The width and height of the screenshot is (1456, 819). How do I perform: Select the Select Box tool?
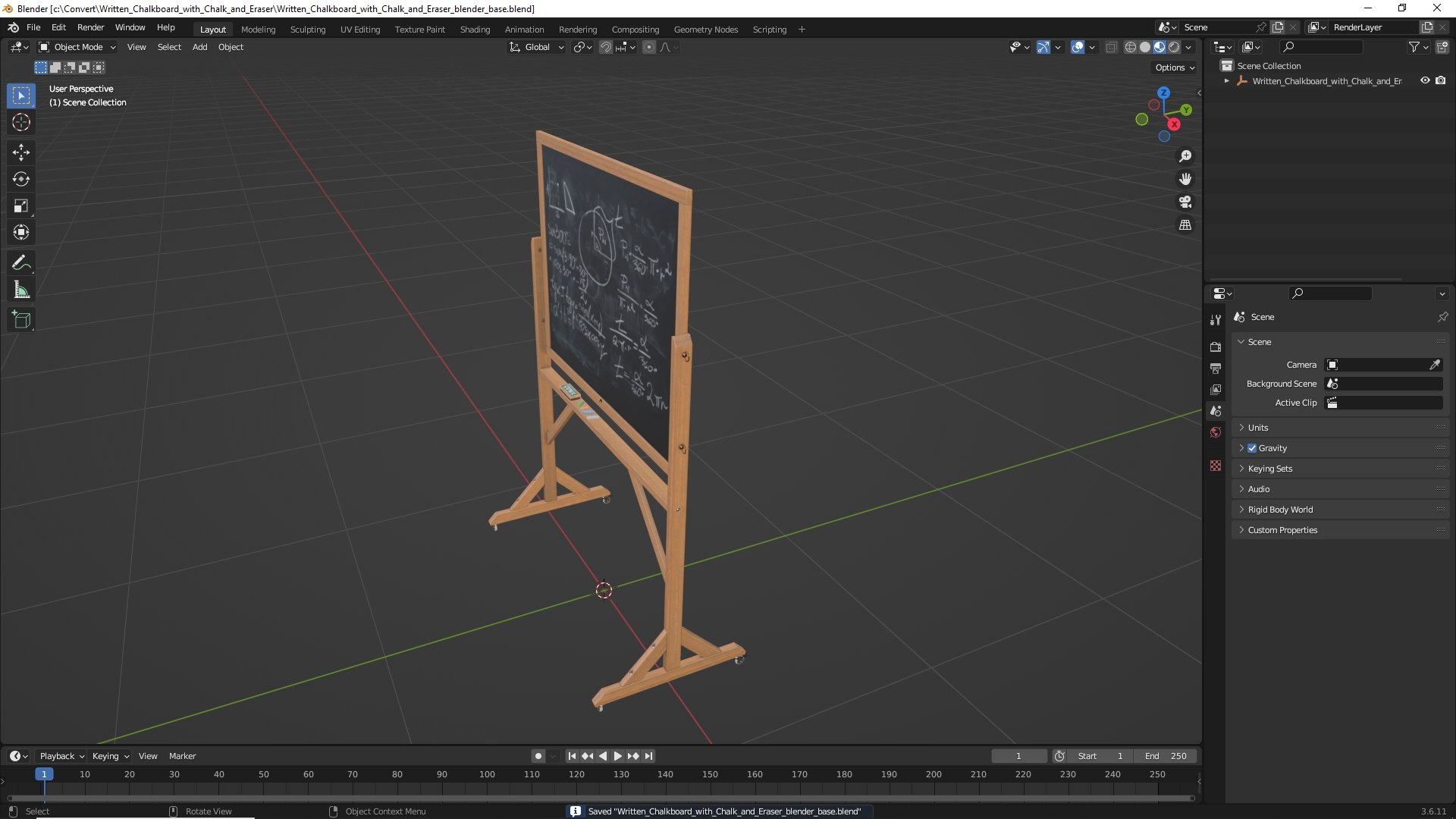click(x=21, y=96)
